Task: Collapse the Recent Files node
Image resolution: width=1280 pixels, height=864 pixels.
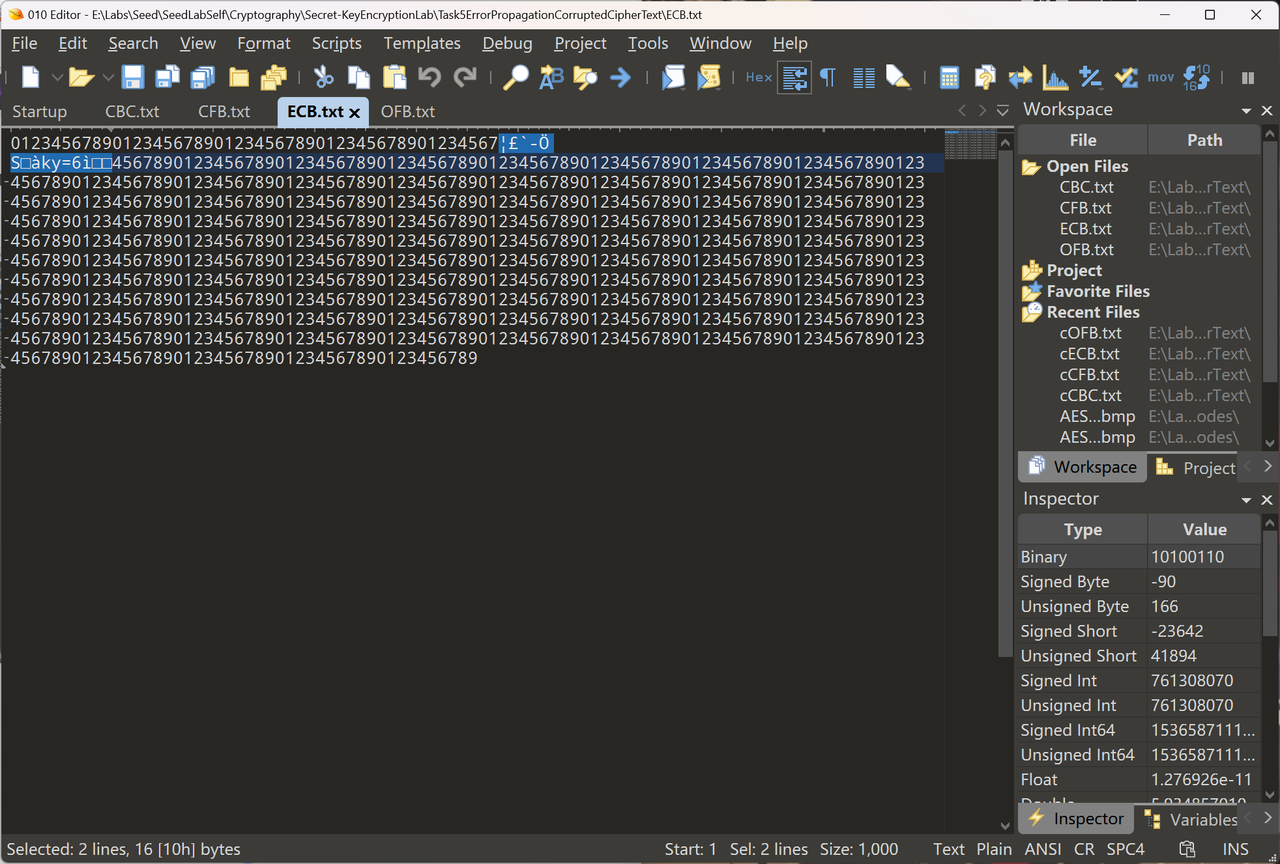Action: (x=1031, y=312)
